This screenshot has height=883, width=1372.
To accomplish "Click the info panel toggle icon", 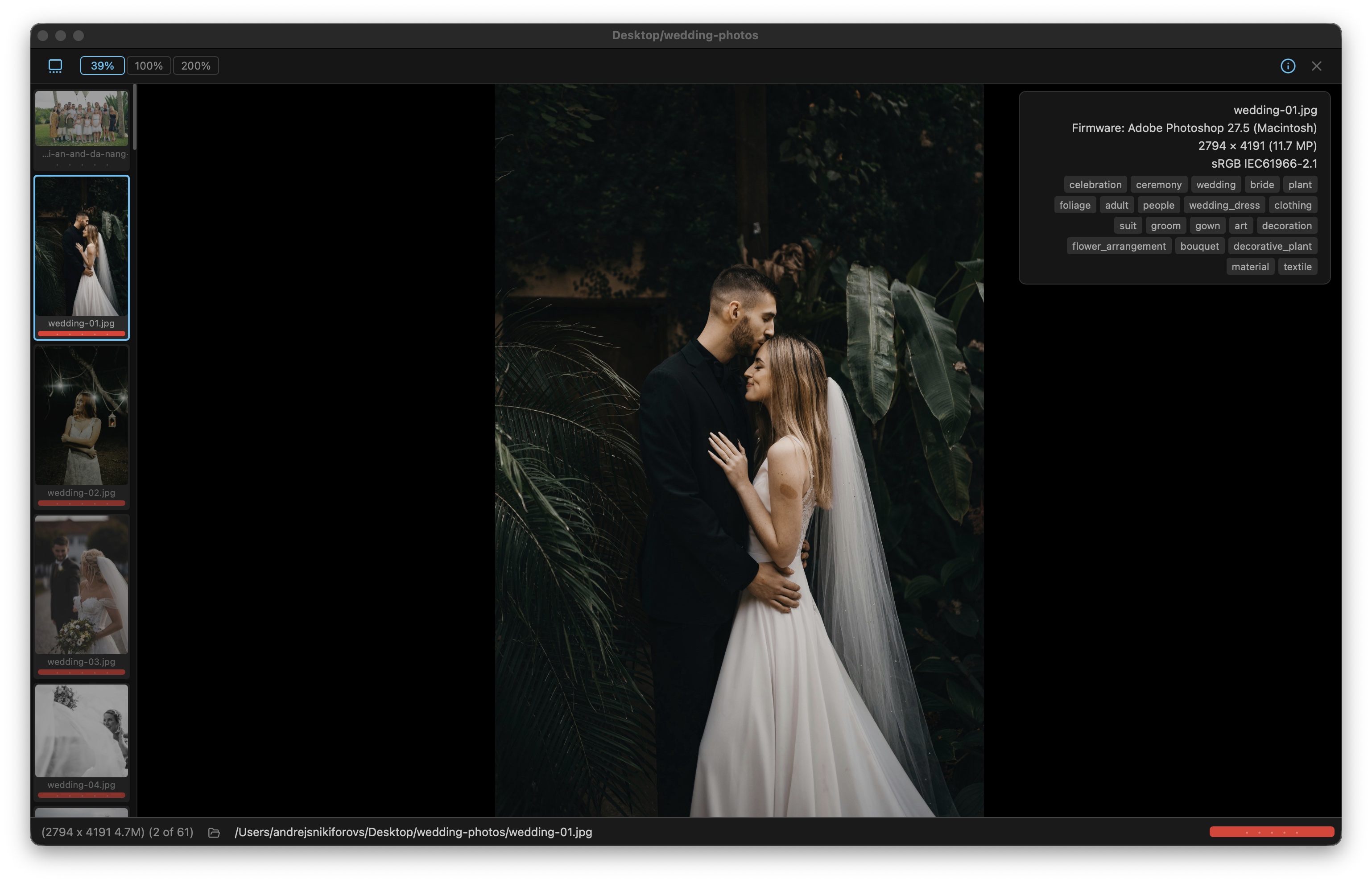I will click(x=1287, y=66).
